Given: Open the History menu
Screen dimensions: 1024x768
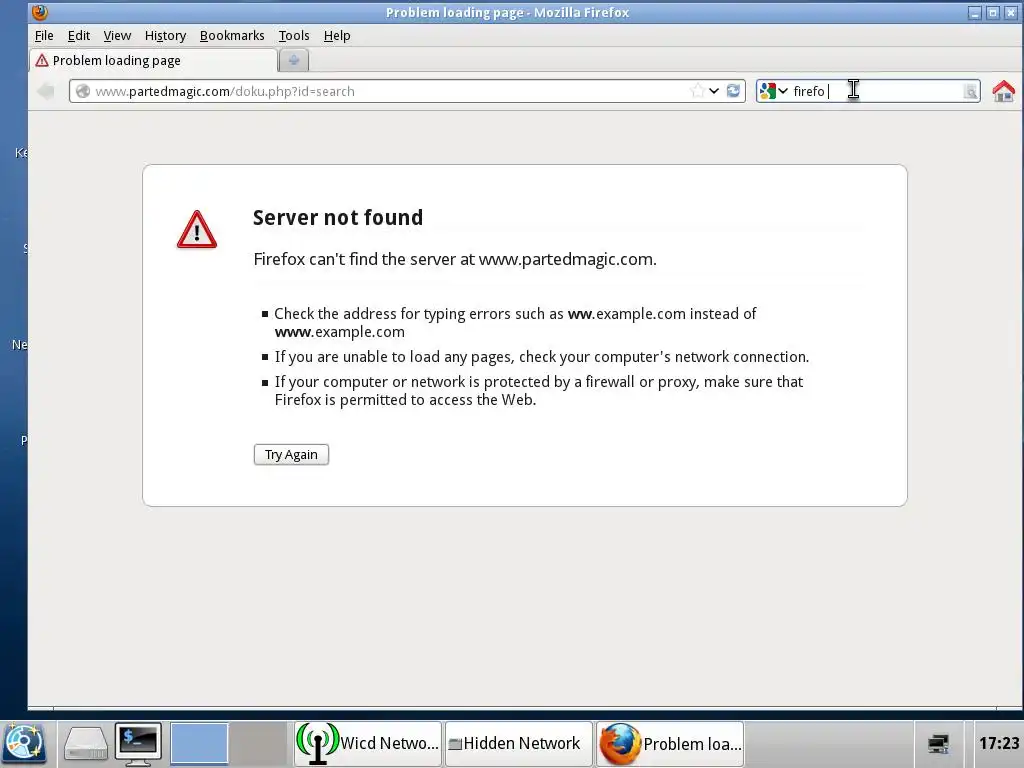Looking at the screenshot, I should coord(165,35).
